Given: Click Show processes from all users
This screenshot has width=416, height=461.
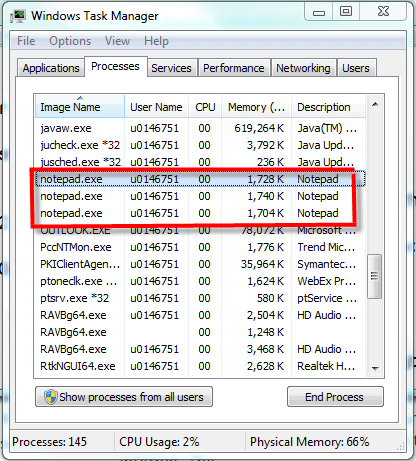Looking at the screenshot, I should tap(124, 397).
